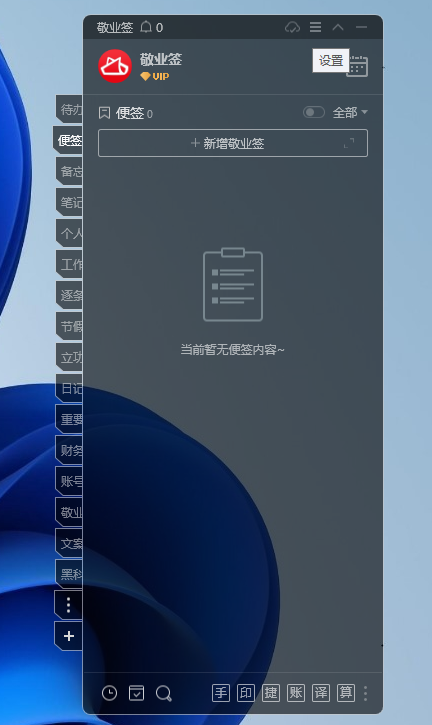Collapse the panel with the up chevron
Viewport: 432px width, 725px height.
338,27
